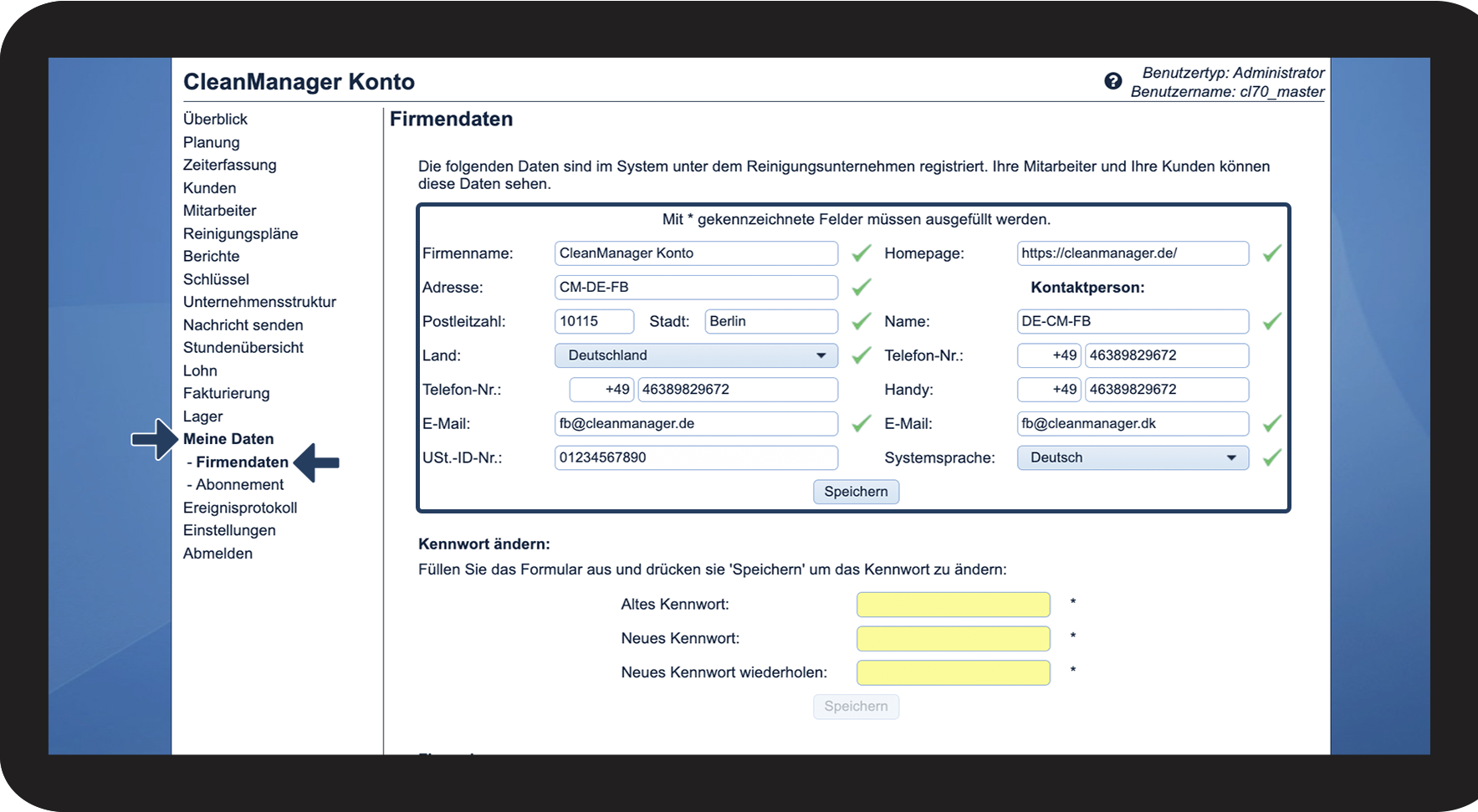The image size is (1478, 812).
Task: Click the Handy number field
Action: coord(1167,390)
